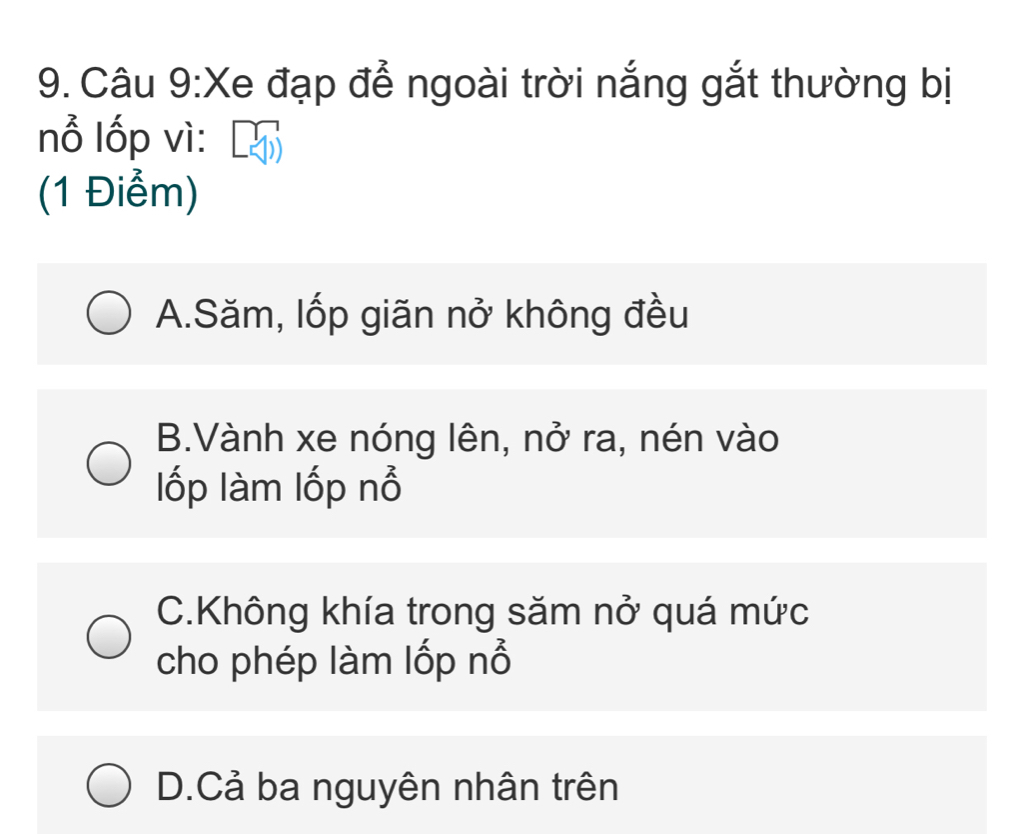The height and width of the screenshot is (834, 1024).
Task: Click the line 'cho phép làm lốp nổ'
Action: click(x=334, y=660)
